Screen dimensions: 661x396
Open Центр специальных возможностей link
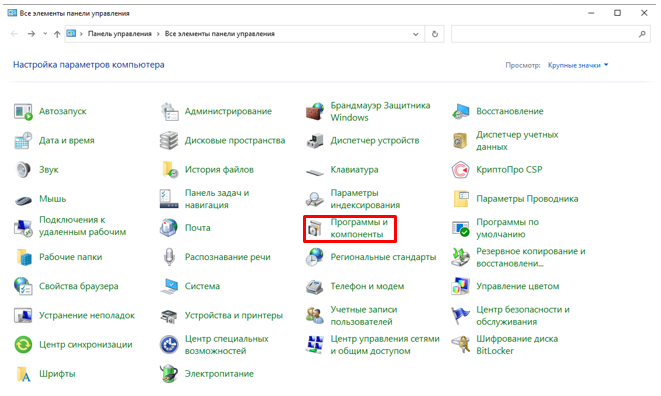coord(227,345)
